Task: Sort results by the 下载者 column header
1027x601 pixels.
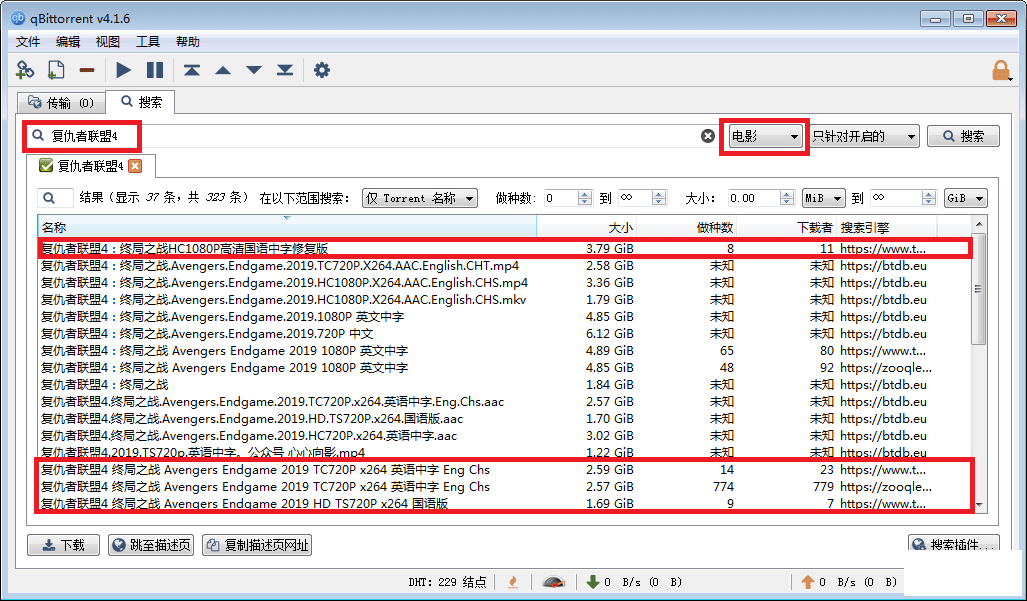Action: point(787,227)
